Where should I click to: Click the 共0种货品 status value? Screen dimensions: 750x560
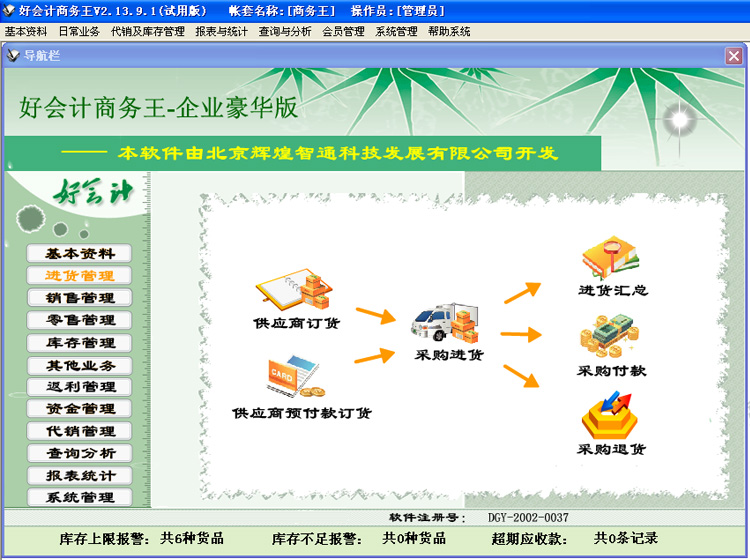(414, 538)
